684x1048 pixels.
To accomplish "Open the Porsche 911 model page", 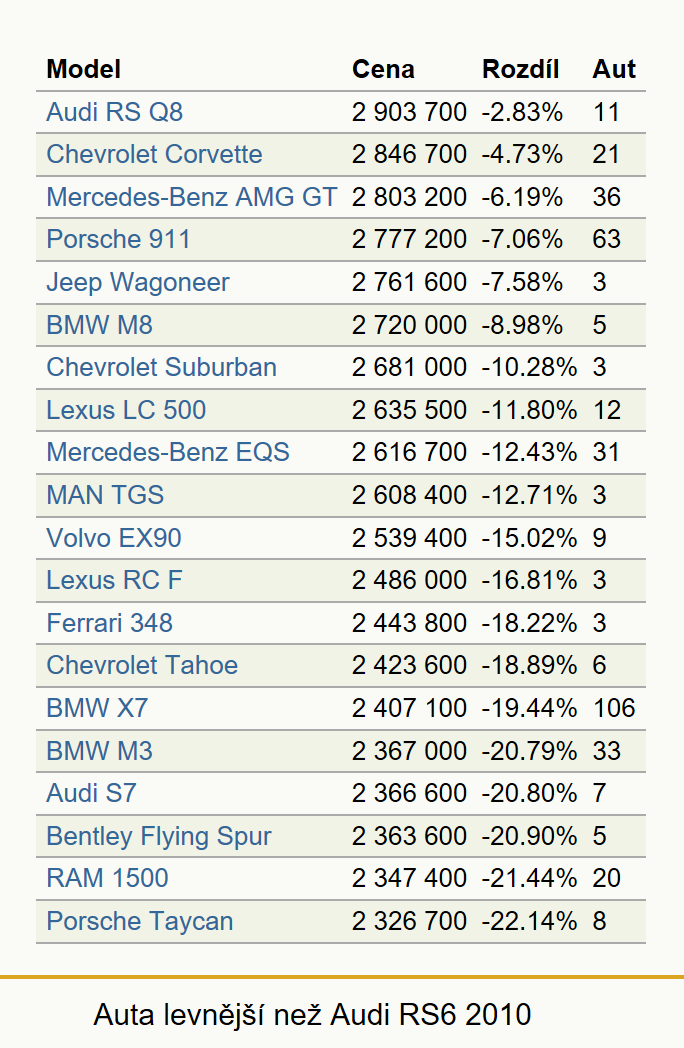I will pos(118,239).
